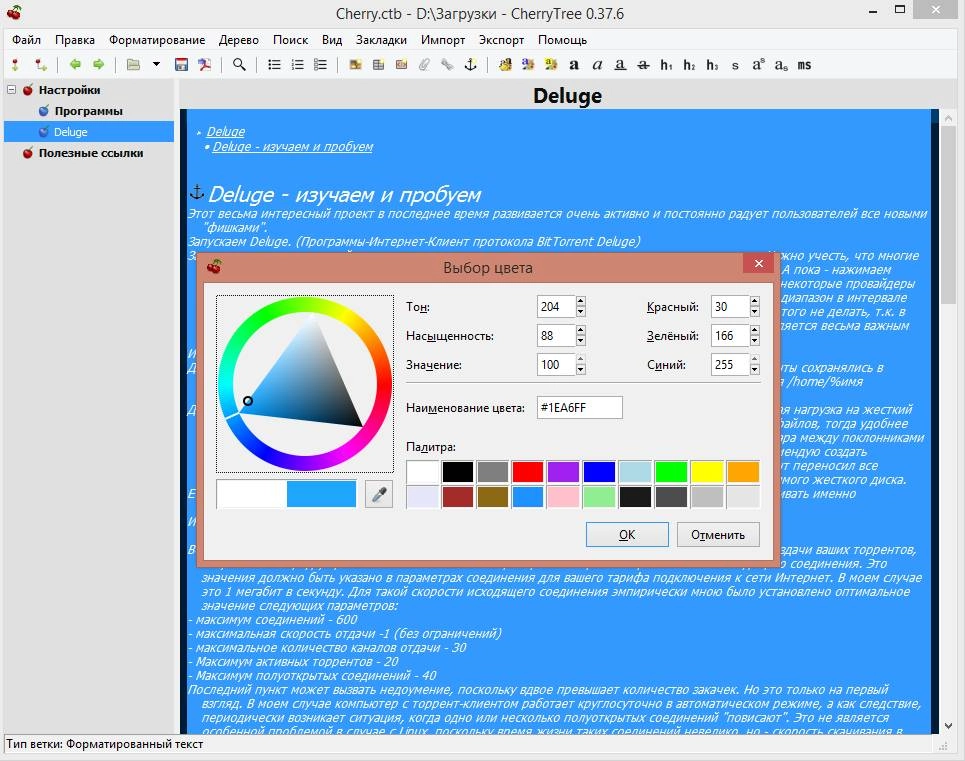The height and width of the screenshot is (761, 965).
Task: Increase the Тон value with up arrow
Action: click(x=580, y=301)
